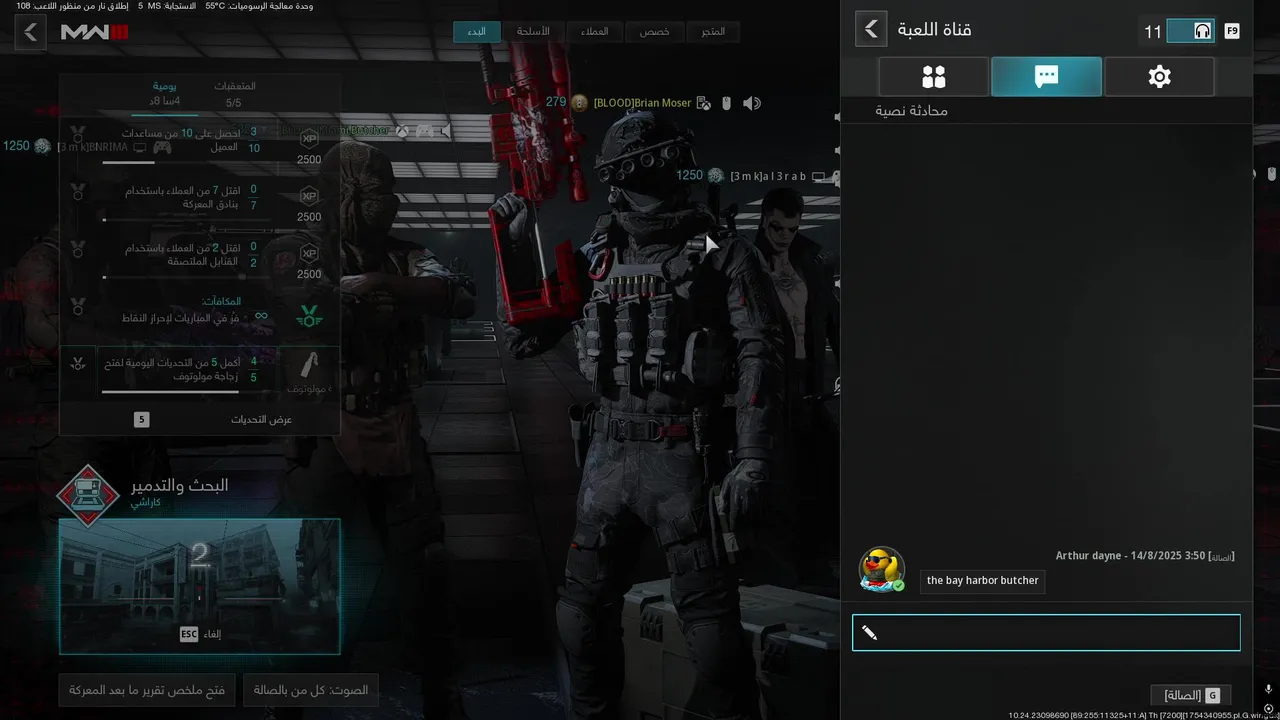Select 'complete 5 daily challenges' Molotov row

click(200, 371)
